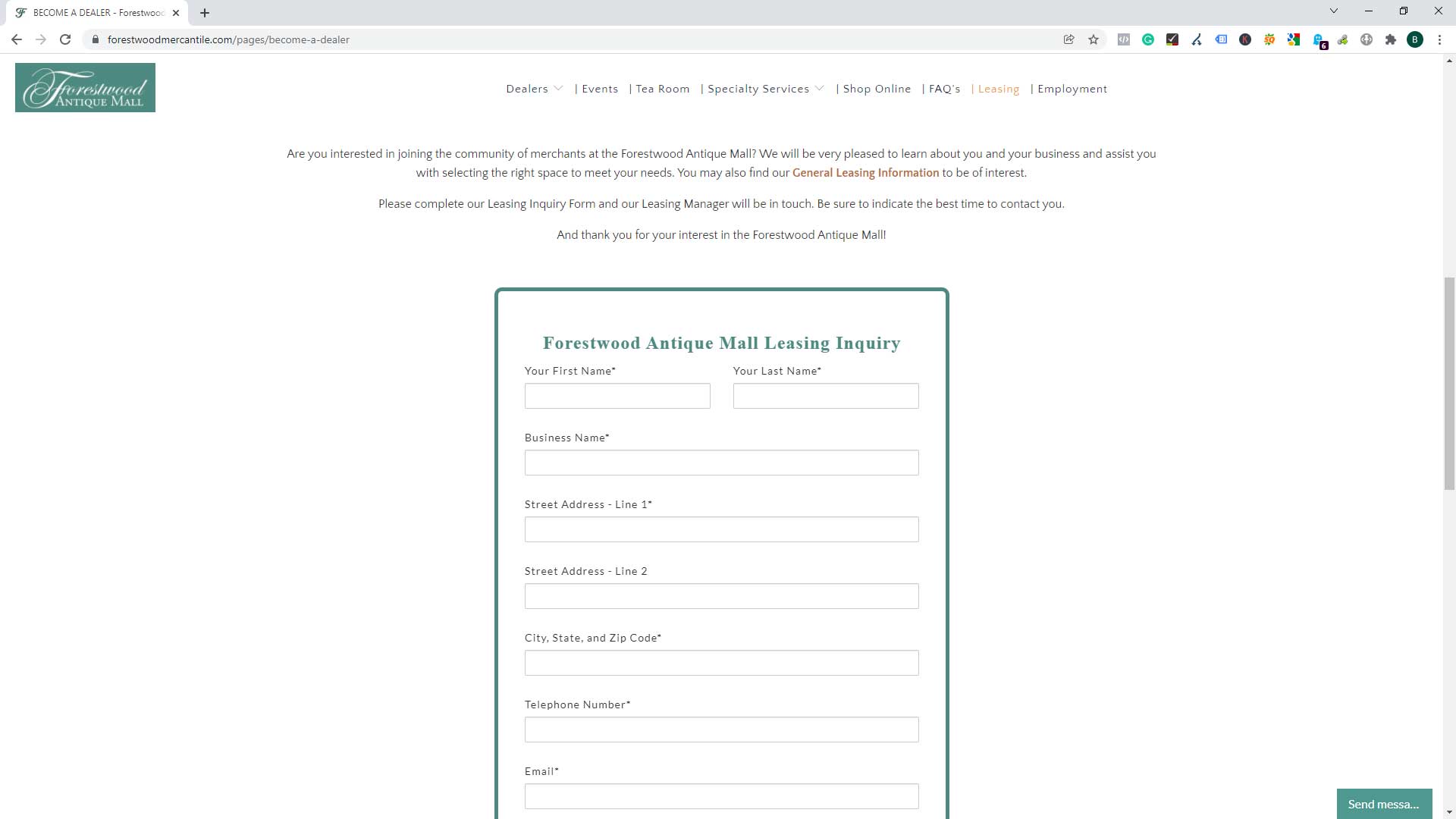The width and height of the screenshot is (1456, 819).
Task: Click the scrollbar down arrow
Action: (1449, 812)
